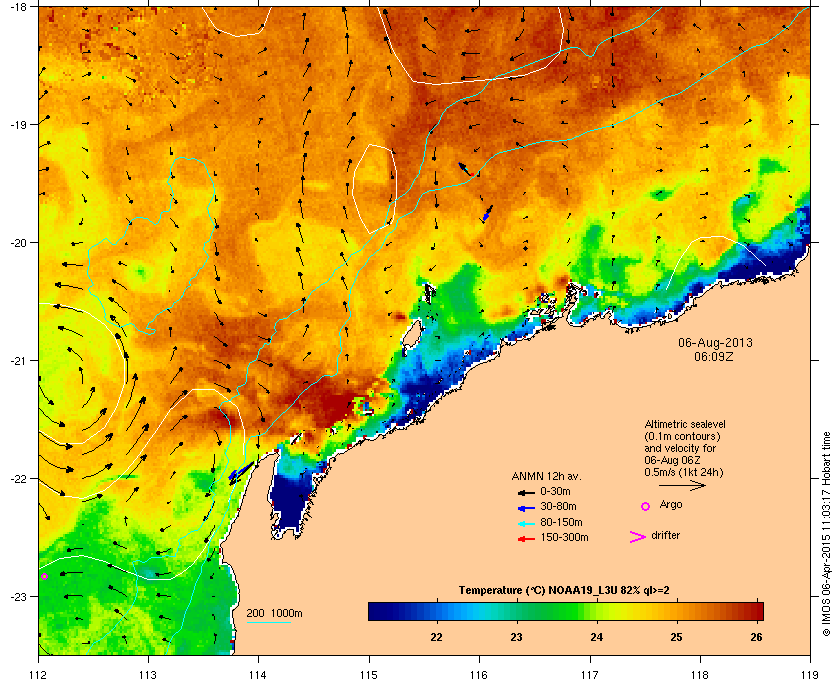Click the colorbar tick label 22
This screenshot has width=840, height=680.
(x=437, y=637)
